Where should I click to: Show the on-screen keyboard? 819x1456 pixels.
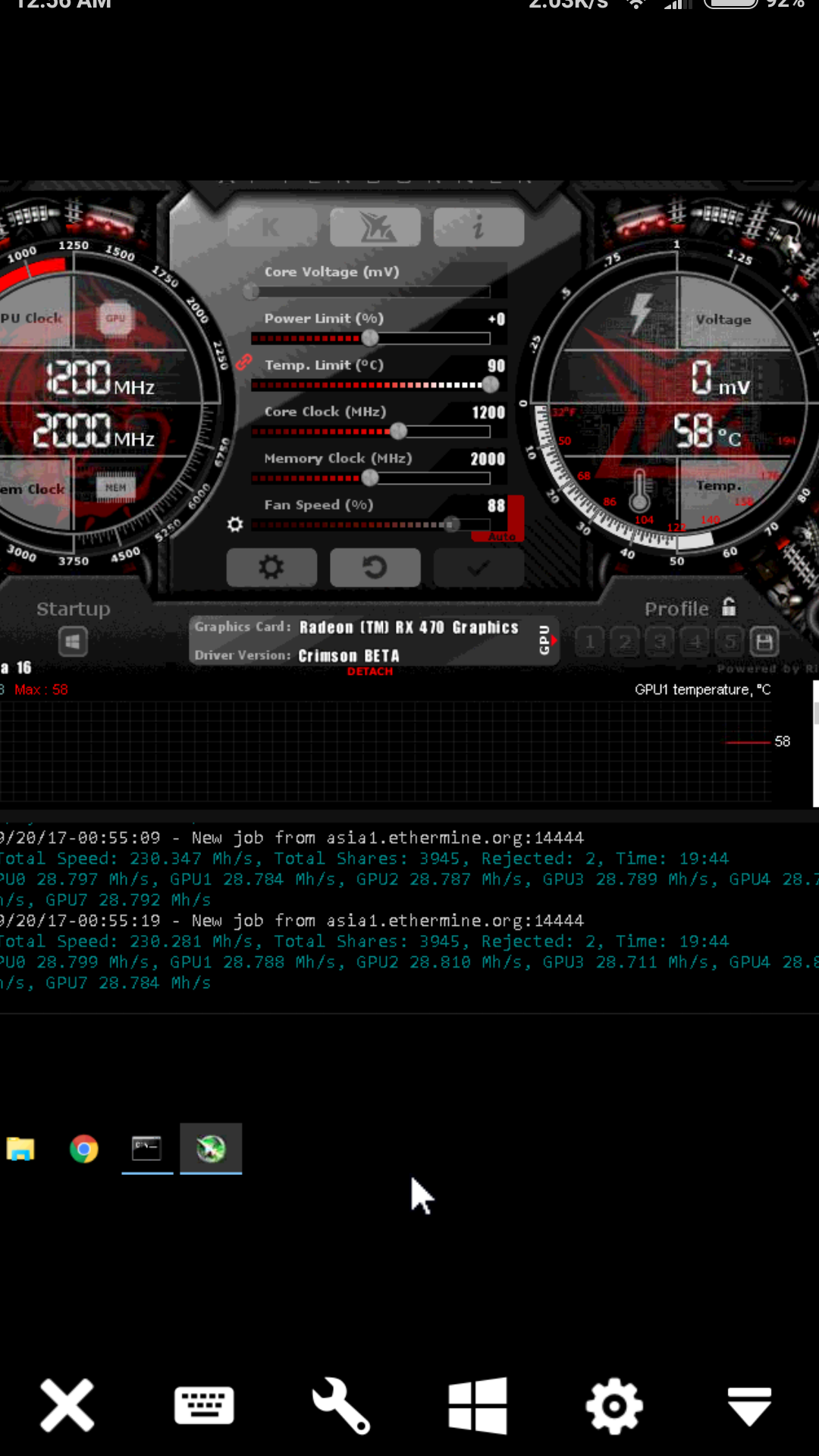tap(204, 1405)
